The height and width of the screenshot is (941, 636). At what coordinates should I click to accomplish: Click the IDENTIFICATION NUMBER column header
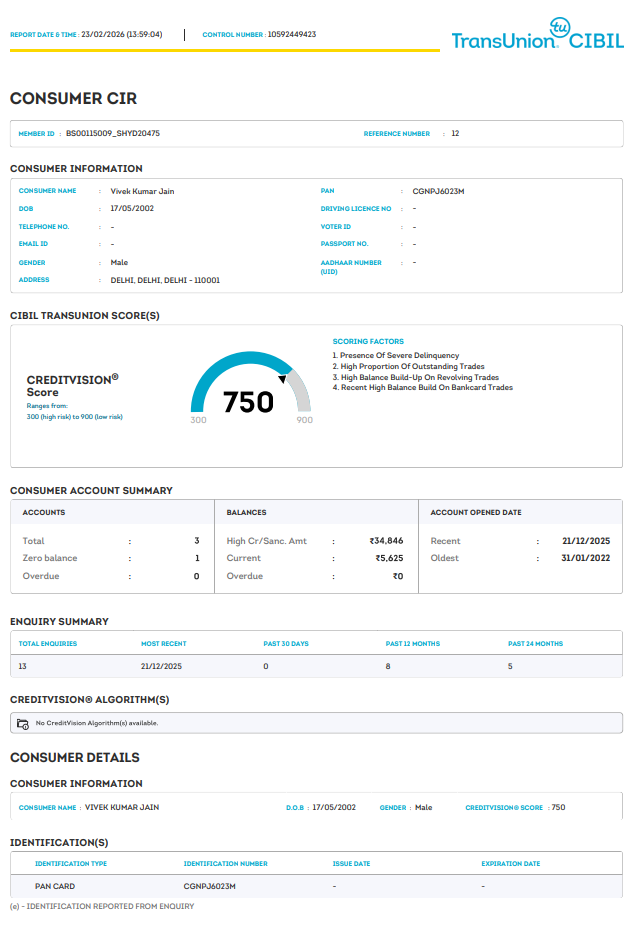[226, 864]
